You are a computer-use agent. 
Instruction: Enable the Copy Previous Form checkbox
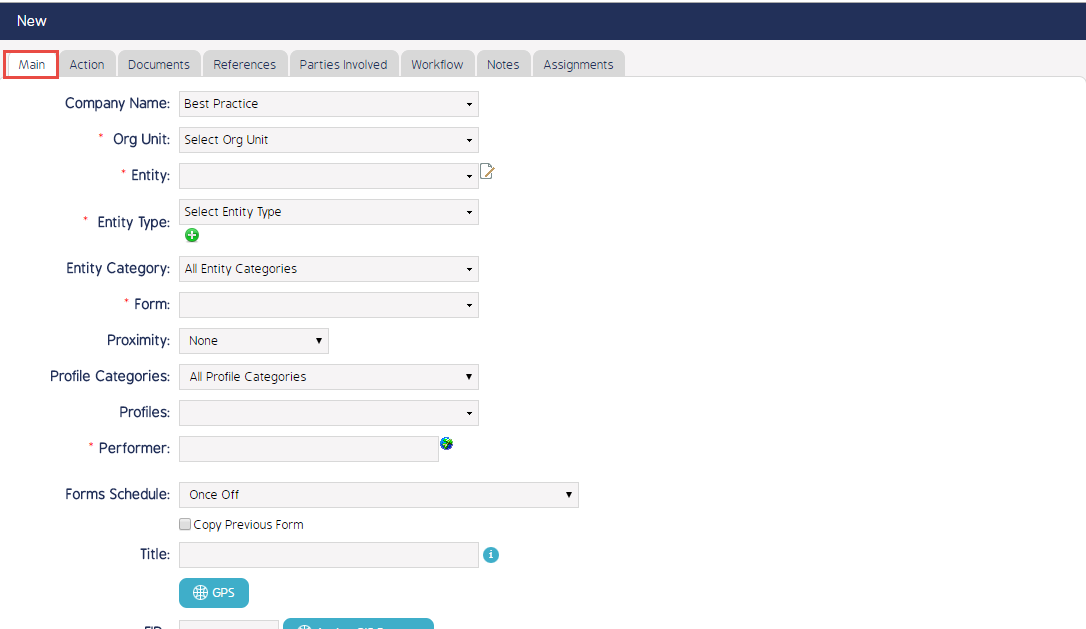[x=185, y=524]
